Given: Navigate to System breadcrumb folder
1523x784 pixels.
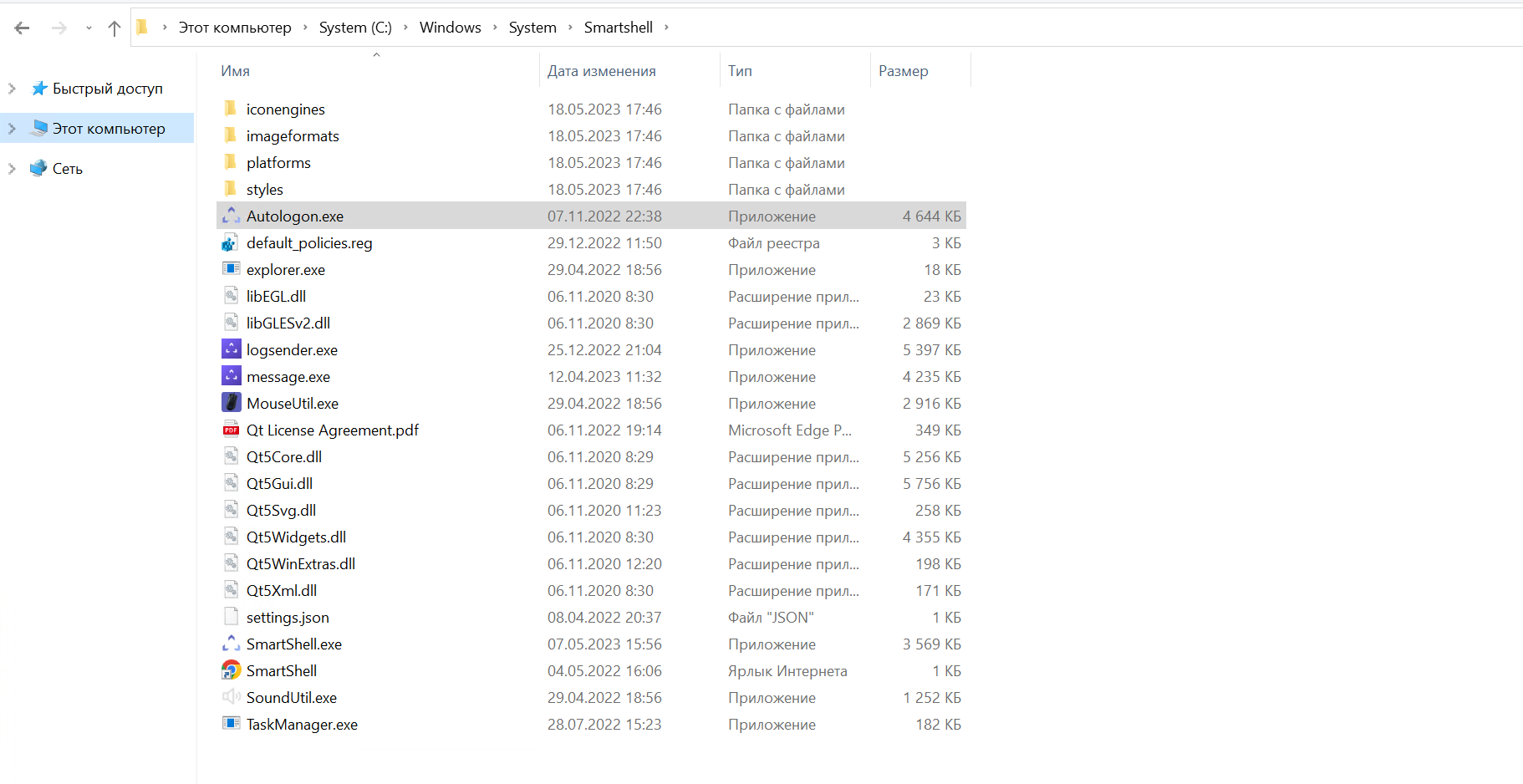Looking at the screenshot, I should 532,28.
